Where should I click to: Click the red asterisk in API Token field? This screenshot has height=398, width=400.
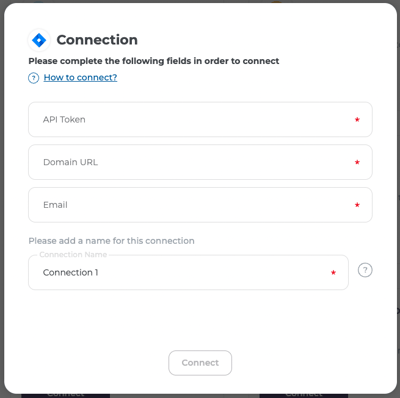click(357, 119)
